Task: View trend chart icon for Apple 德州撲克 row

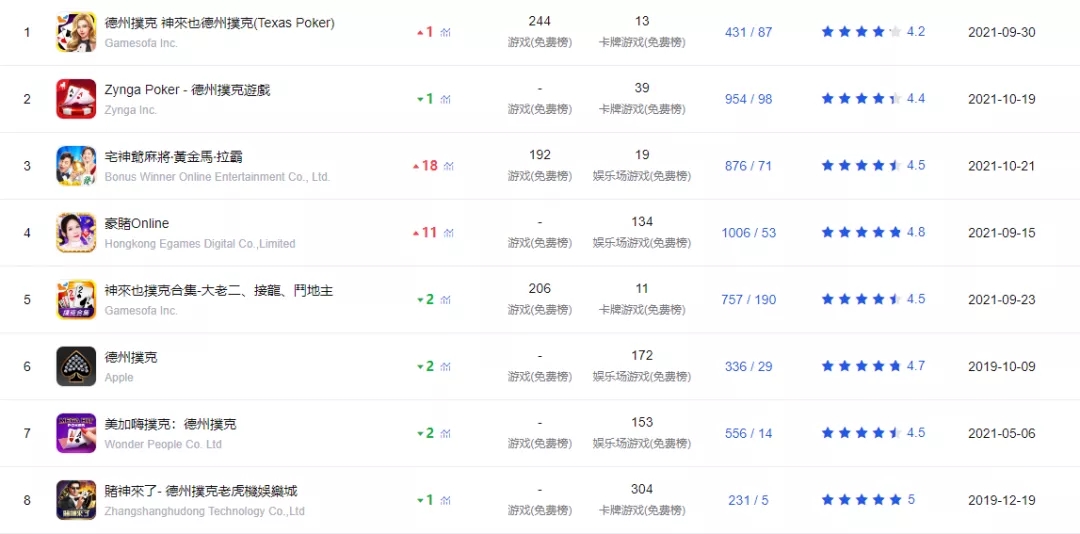Action: [x=445, y=367]
